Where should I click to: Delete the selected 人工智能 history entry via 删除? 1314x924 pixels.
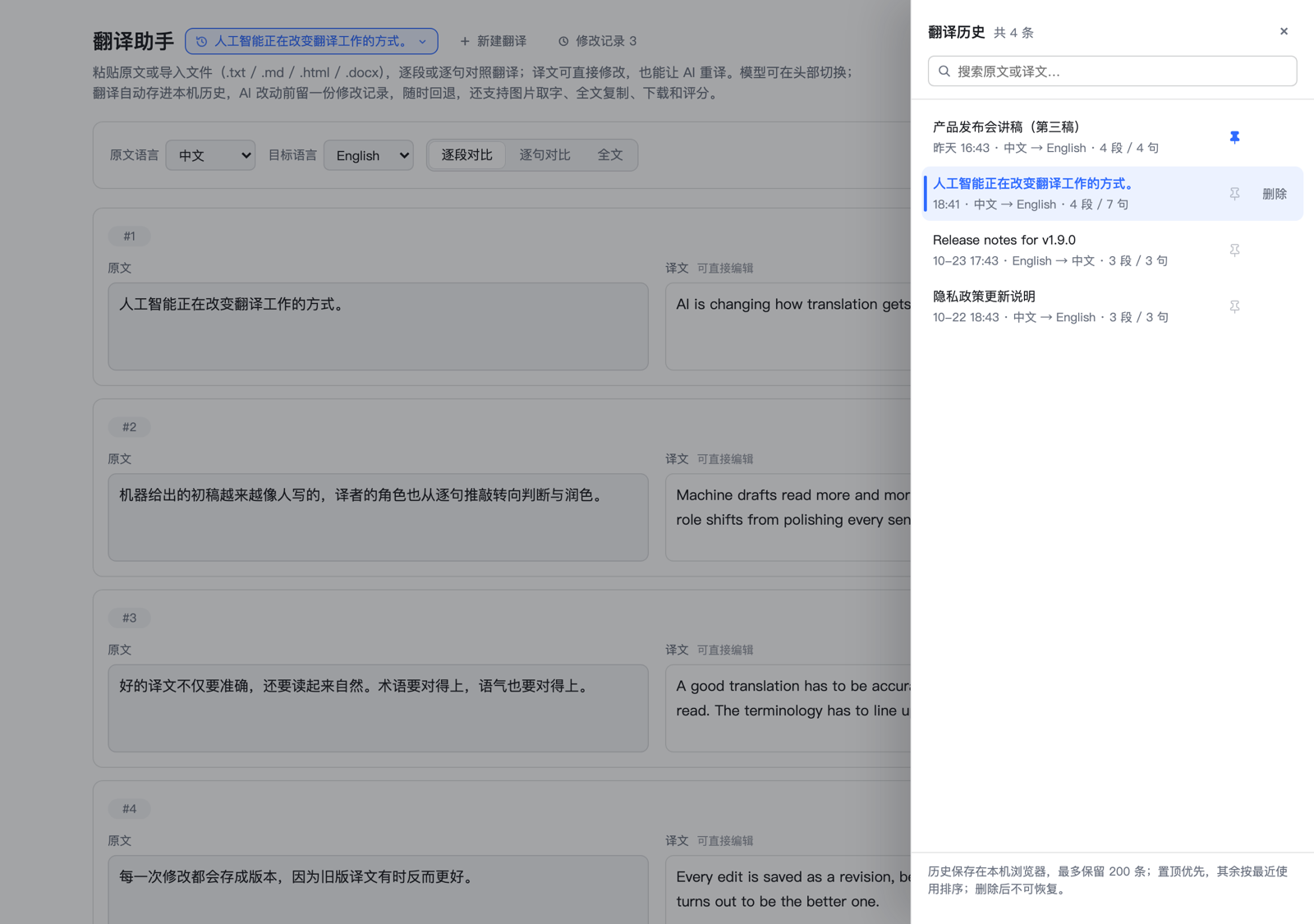point(1274,194)
